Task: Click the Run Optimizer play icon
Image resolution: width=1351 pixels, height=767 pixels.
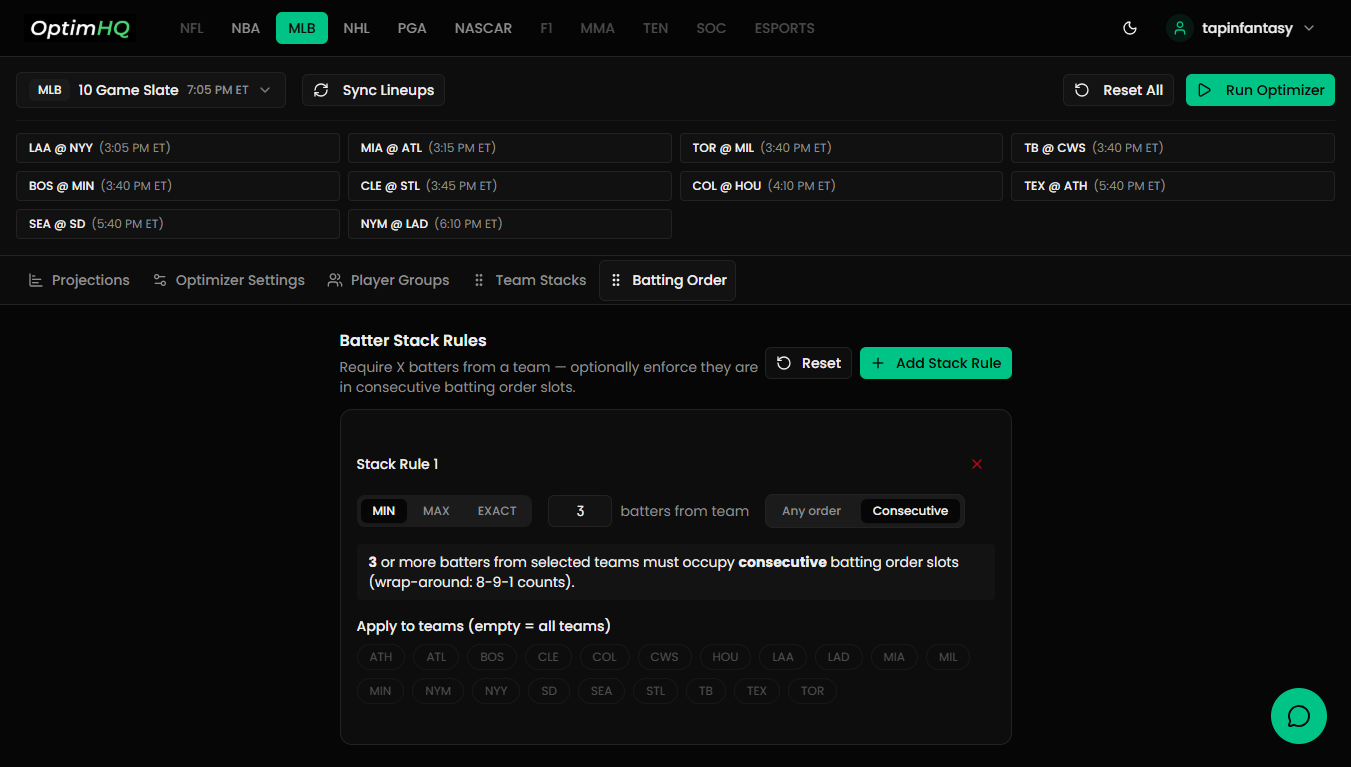Action: (x=1205, y=90)
